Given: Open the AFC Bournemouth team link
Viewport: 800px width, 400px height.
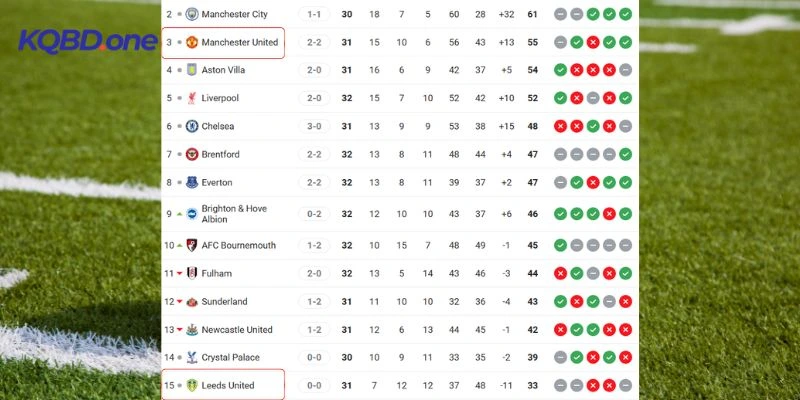Looking at the screenshot, I should point(240,245).
